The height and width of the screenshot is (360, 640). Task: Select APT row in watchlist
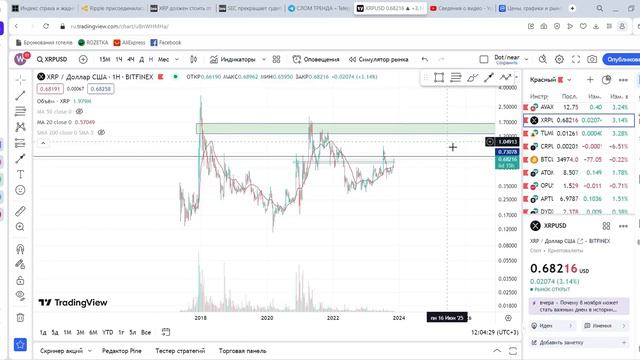(579, 199)
